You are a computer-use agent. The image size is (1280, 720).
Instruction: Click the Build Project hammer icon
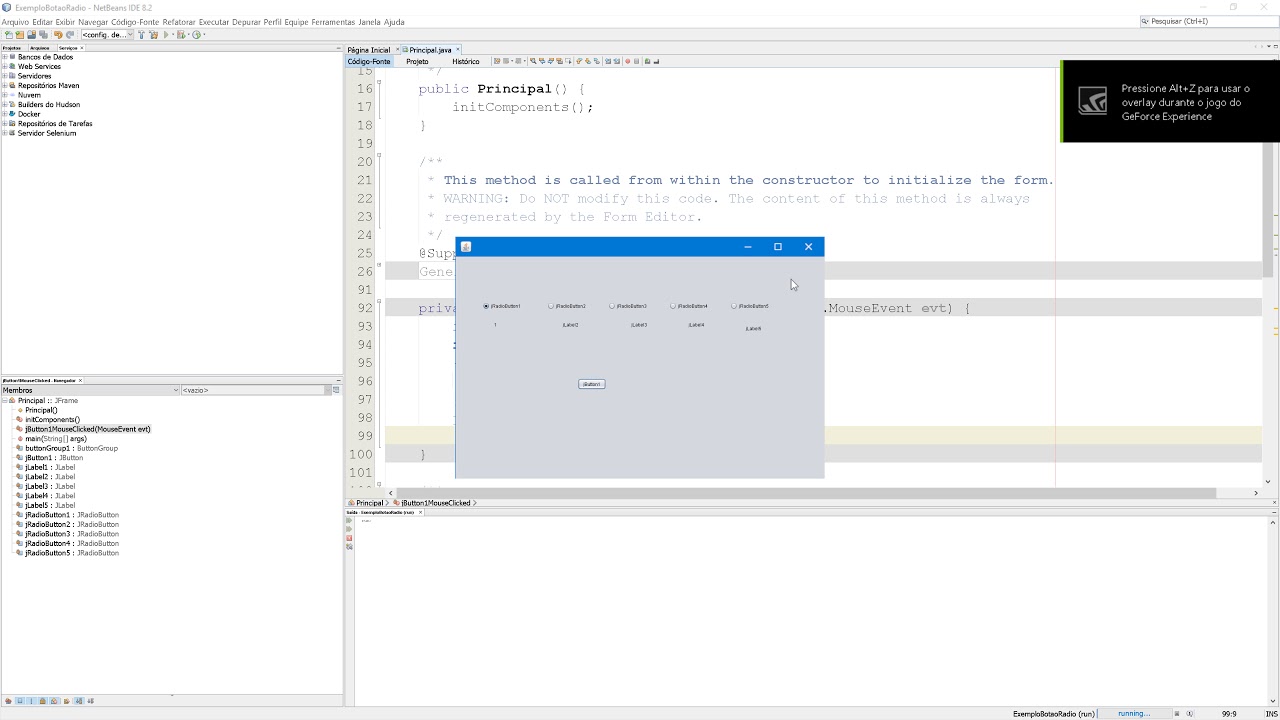click(141, 35)
